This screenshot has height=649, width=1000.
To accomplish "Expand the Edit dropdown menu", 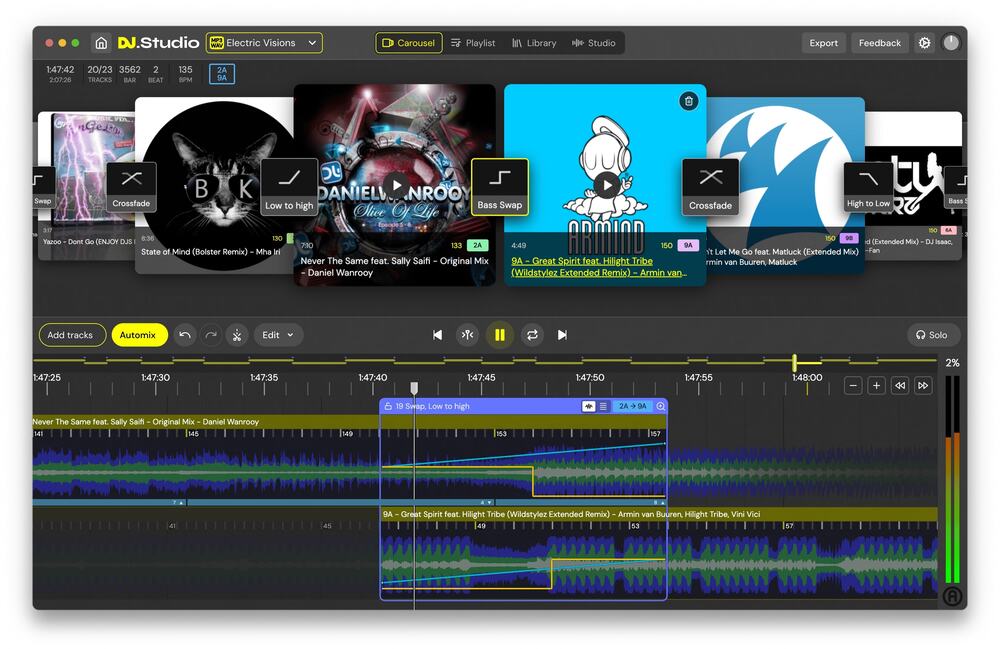I will pyautogui.click(x=278, y=335).
